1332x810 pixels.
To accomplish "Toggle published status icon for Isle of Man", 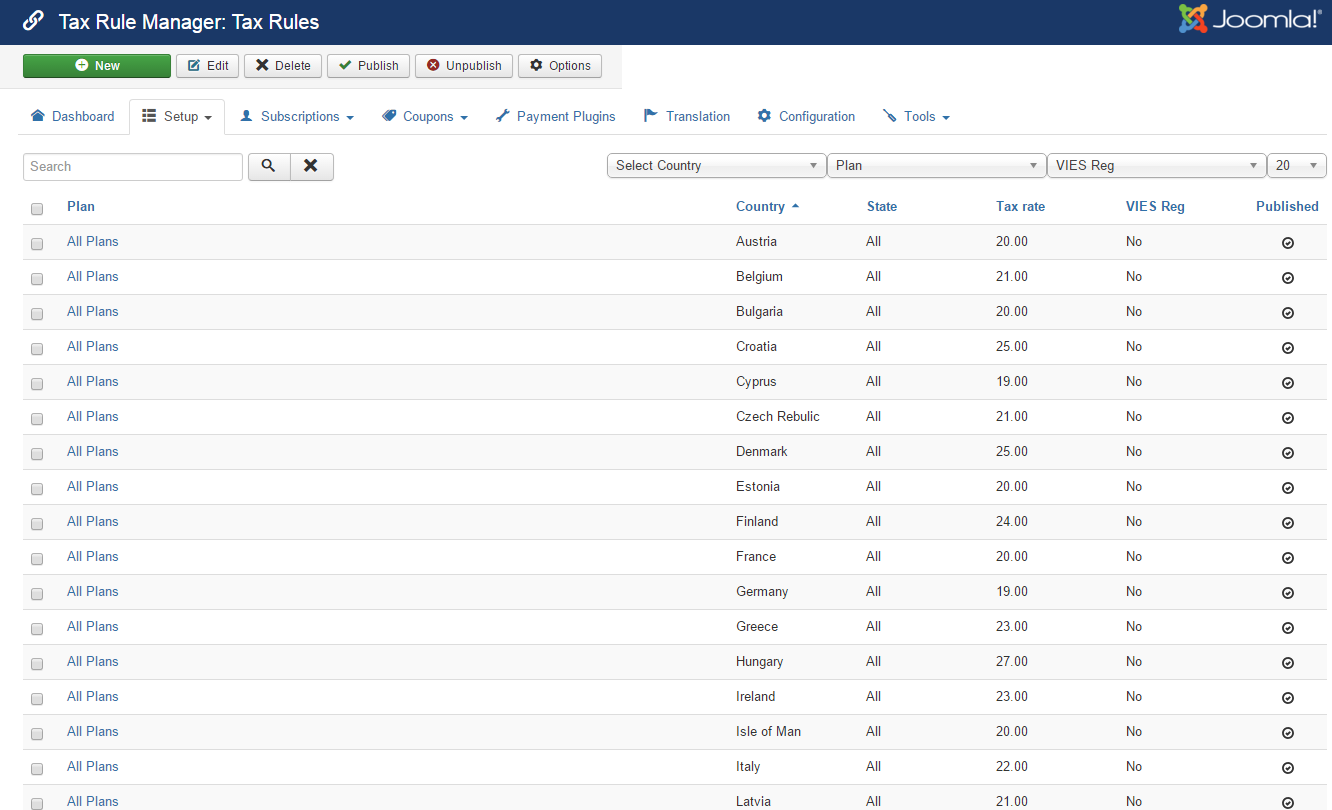I will tap(1288, 733).
